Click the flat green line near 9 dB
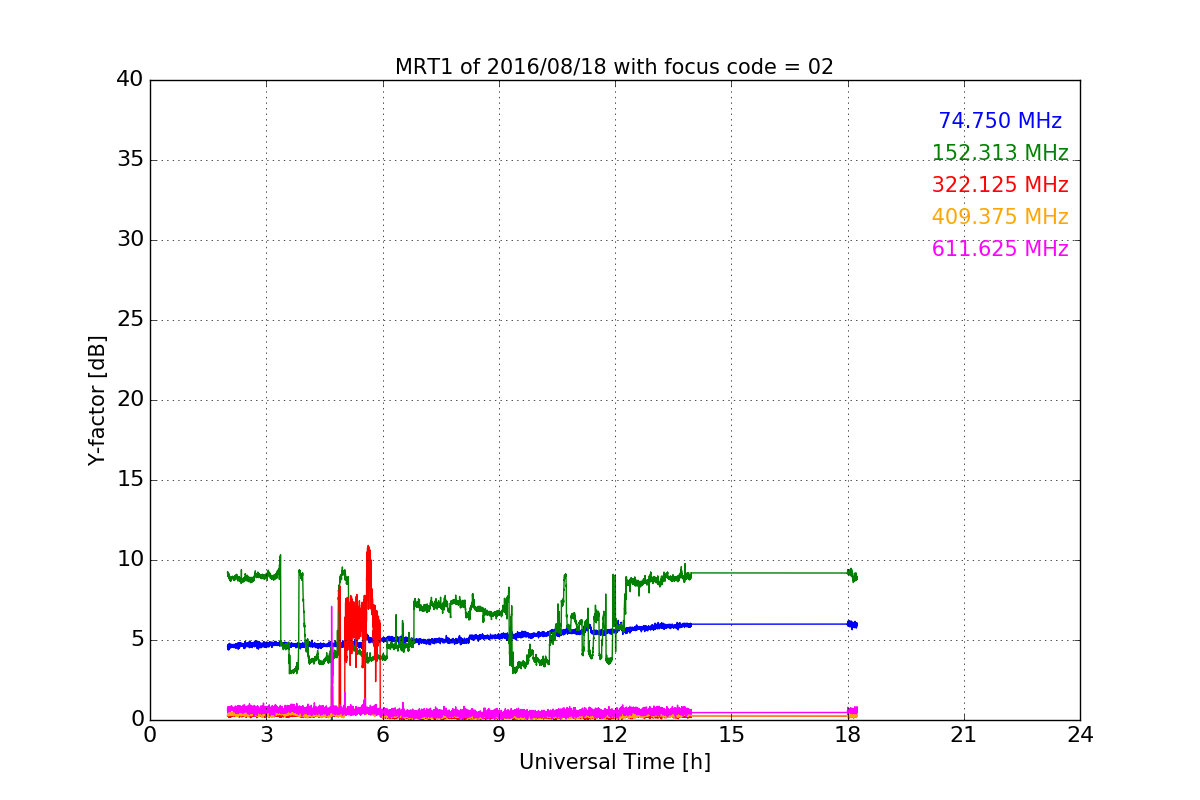Screen dimensions: 1200x800 (770, 573)
